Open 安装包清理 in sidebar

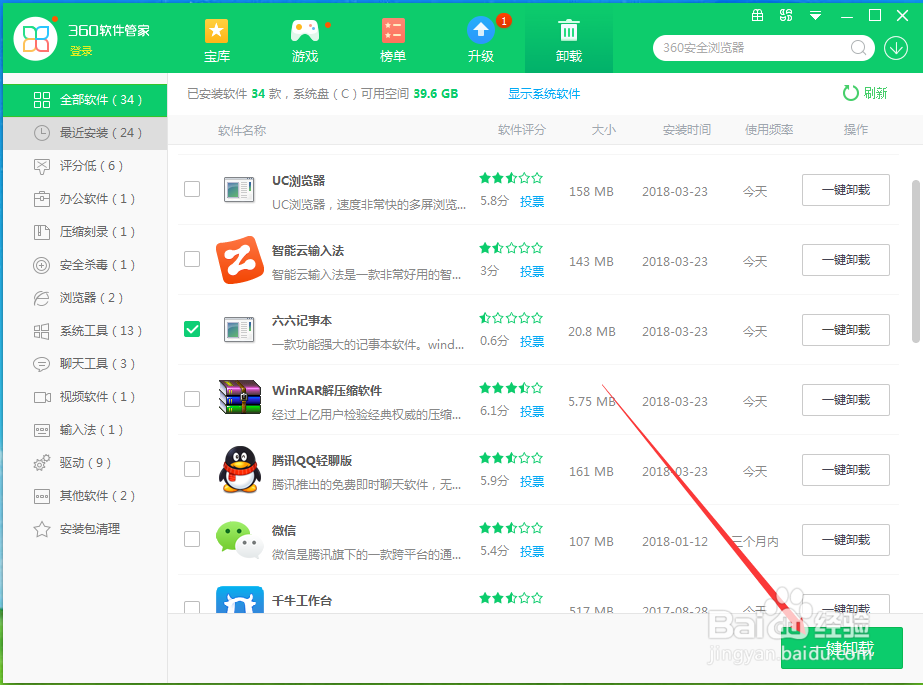tap(85, 528)
